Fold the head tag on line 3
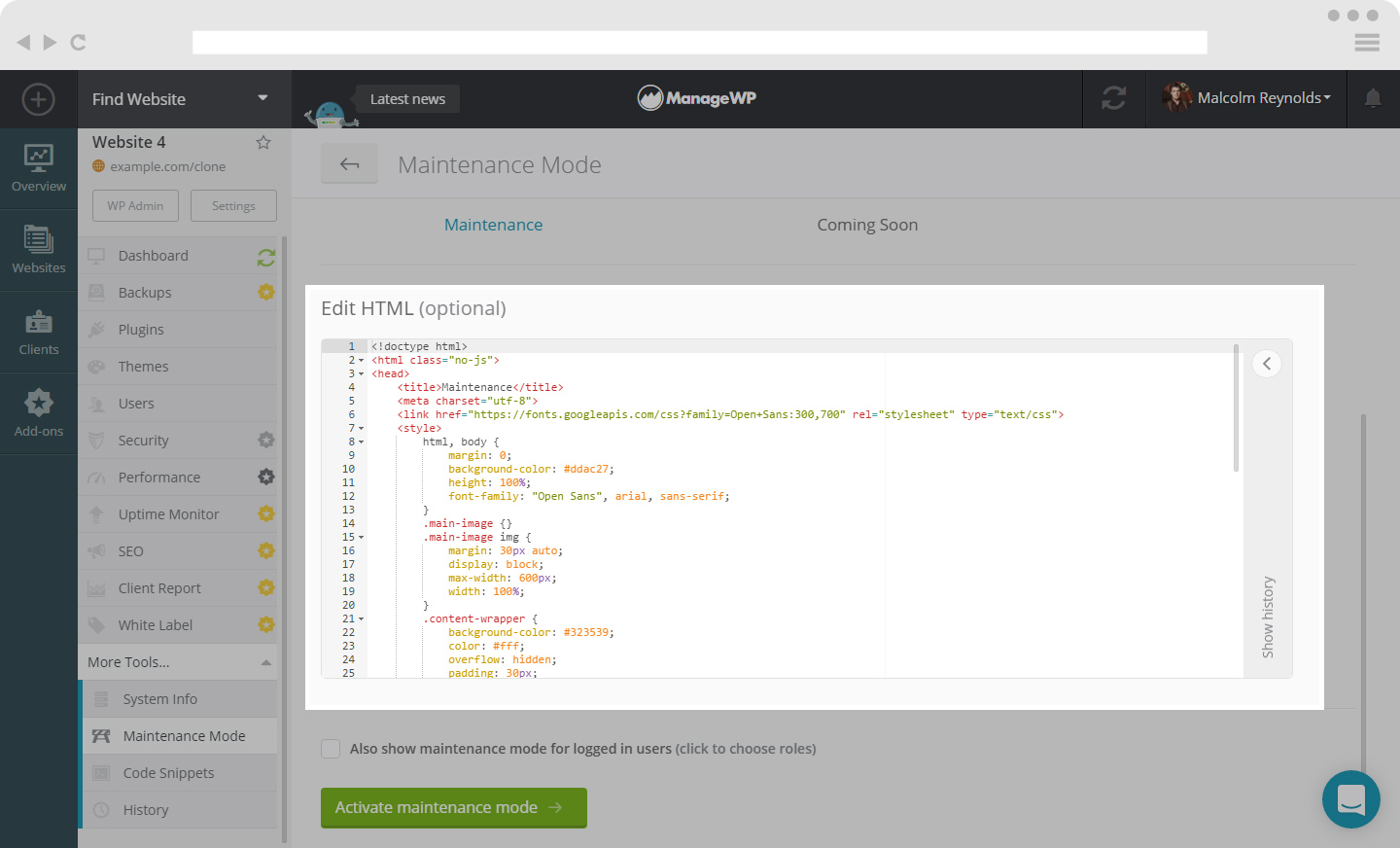The image size is (1400, 848). click(x=362, y=374)
